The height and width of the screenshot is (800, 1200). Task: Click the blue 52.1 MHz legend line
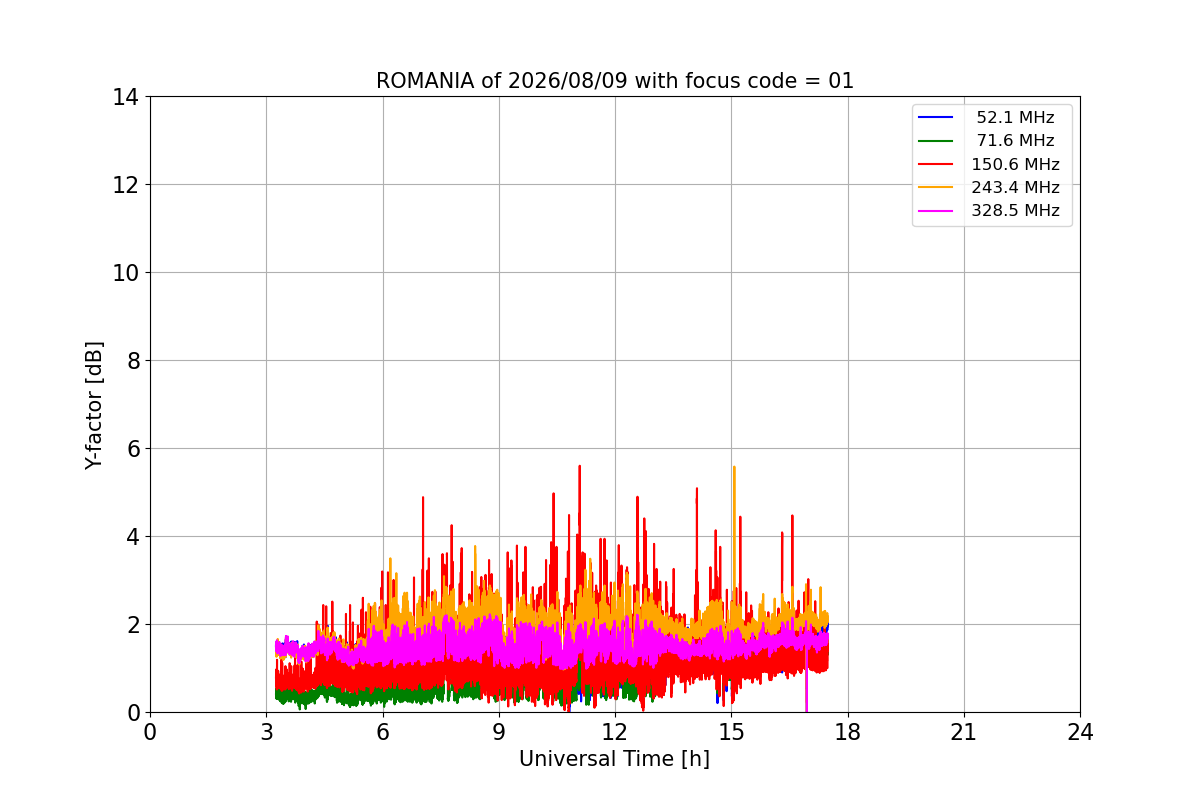tap(937, 118)
